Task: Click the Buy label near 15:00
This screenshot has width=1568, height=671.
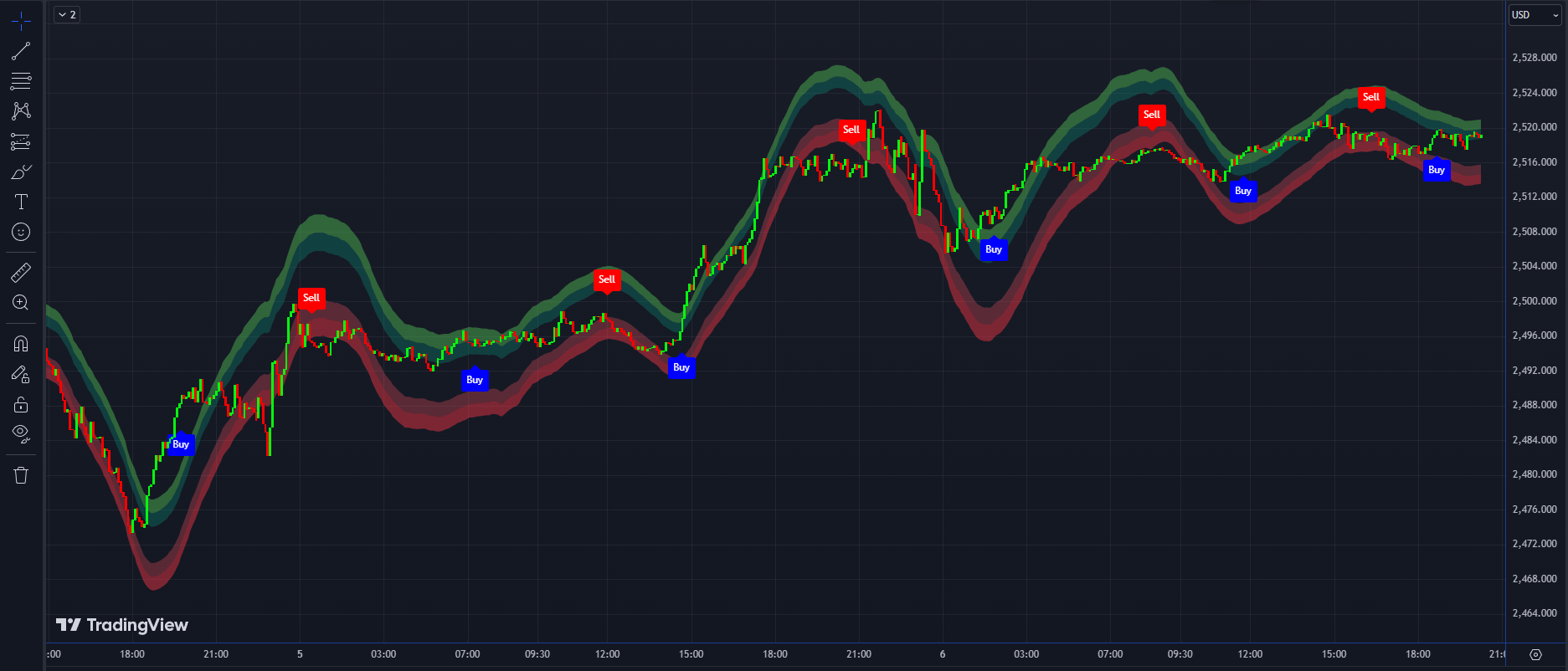Action: pos(681,366)
